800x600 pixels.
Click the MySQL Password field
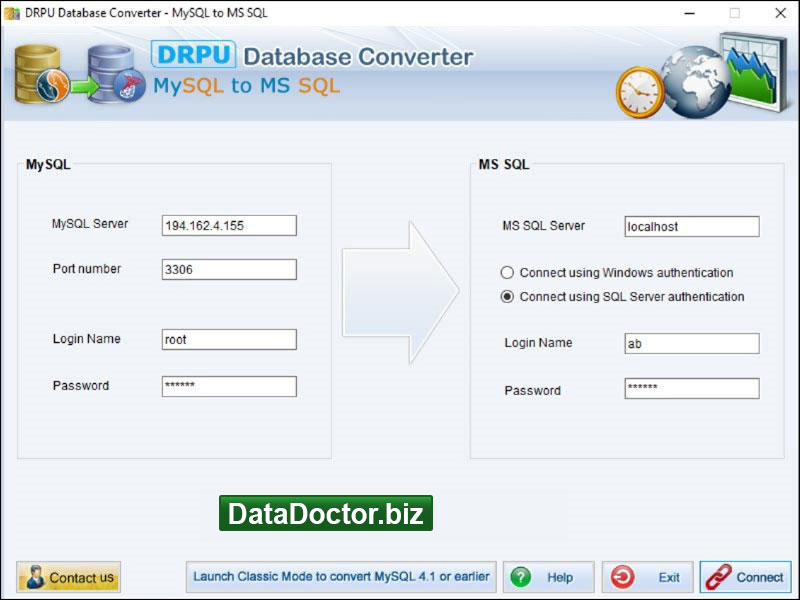pos(229,387)
